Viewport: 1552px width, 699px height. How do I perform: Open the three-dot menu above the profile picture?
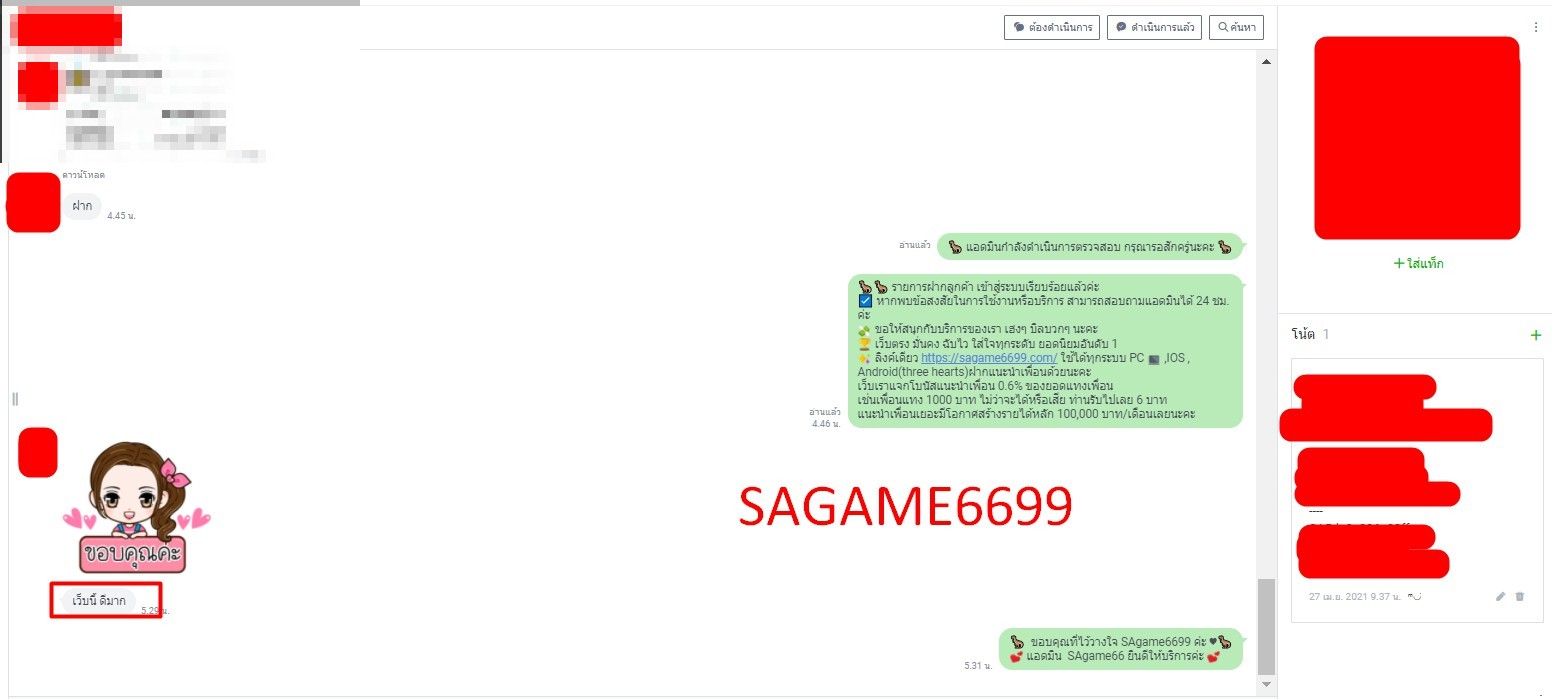point(1536,27)
